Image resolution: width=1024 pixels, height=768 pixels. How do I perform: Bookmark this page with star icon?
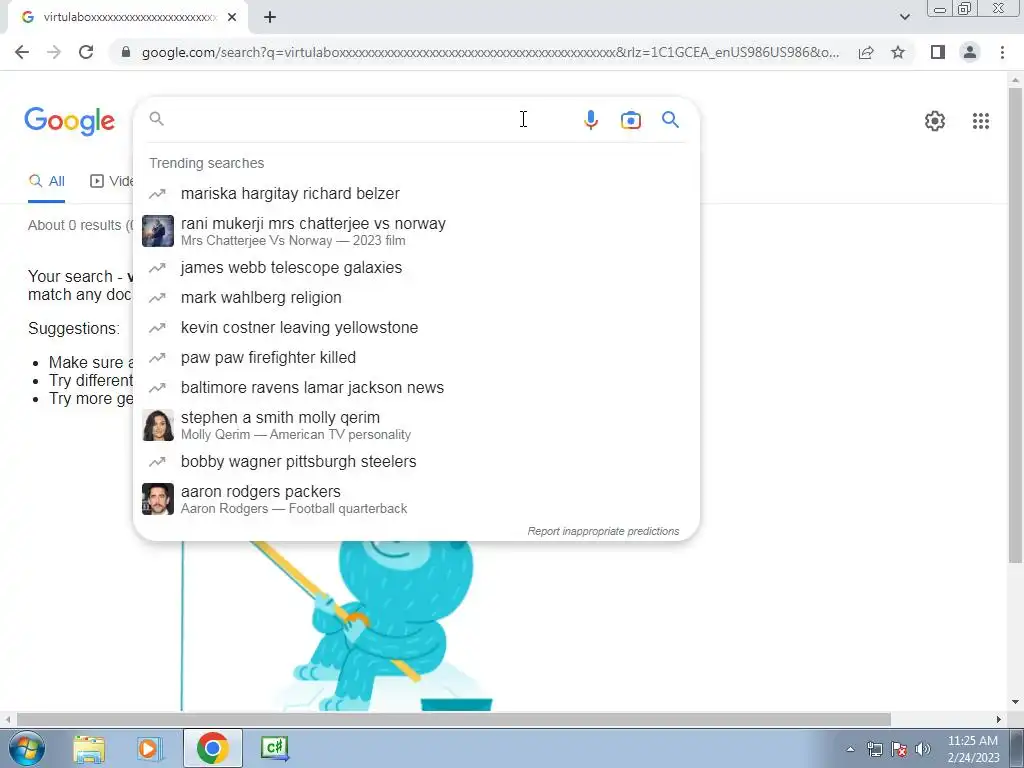pos(898,52)
